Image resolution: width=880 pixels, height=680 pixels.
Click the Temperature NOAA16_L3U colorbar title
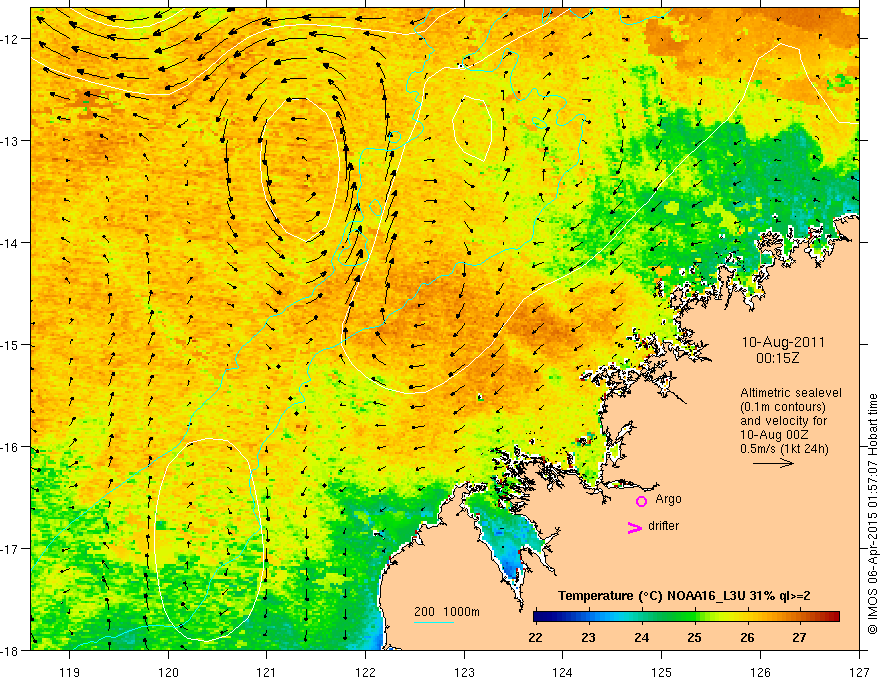coord(684,596)
